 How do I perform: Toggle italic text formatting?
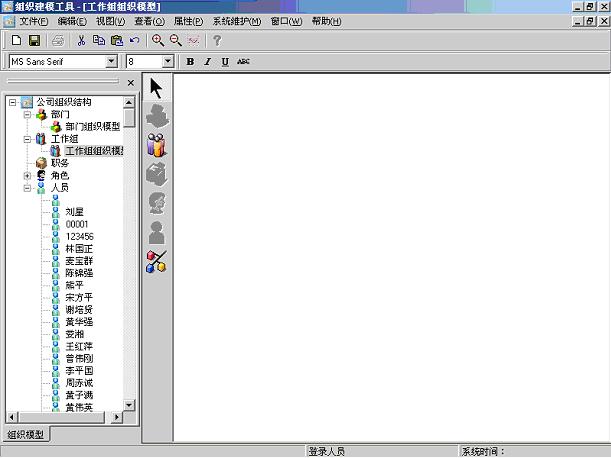tap(207, 62)
